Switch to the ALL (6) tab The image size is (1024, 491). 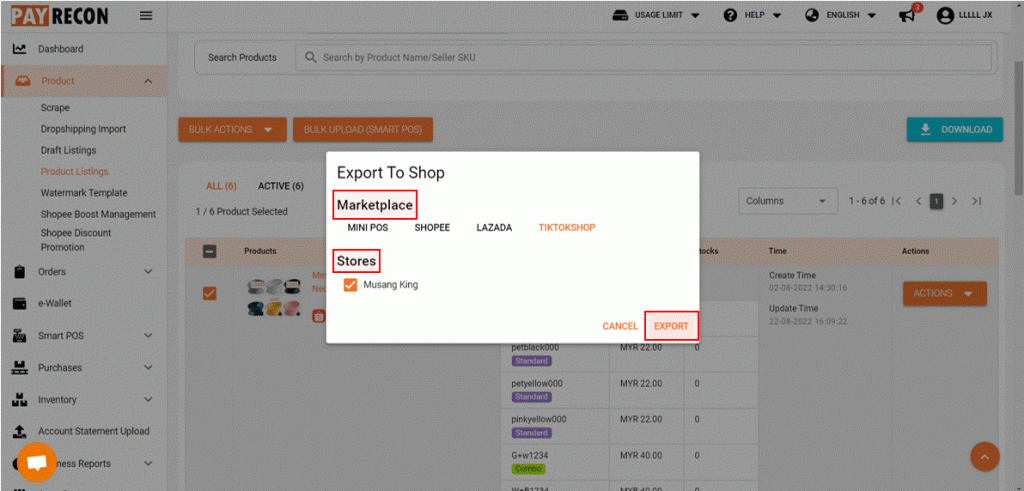221,186
